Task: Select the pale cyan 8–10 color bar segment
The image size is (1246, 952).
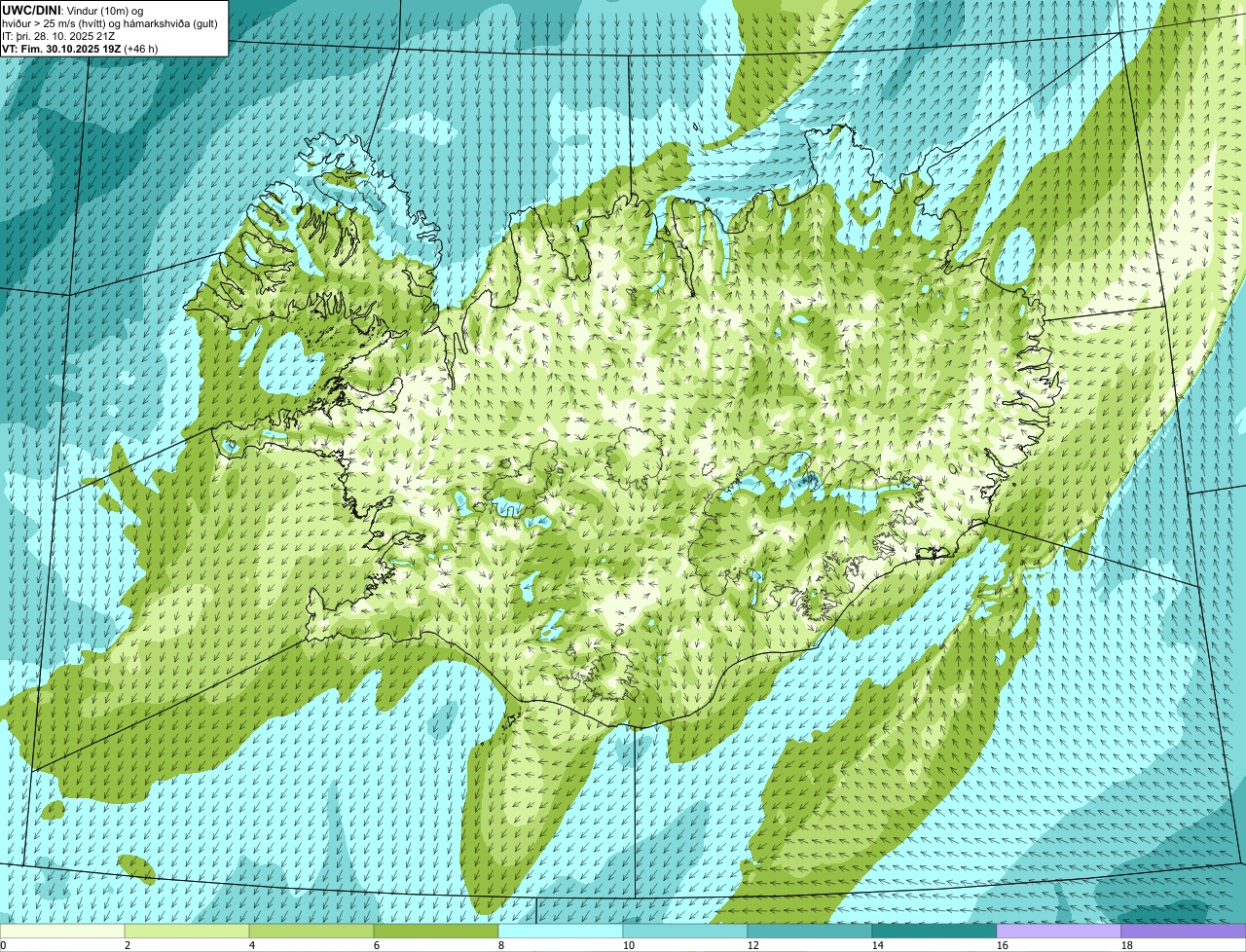Action: (561, 931)
